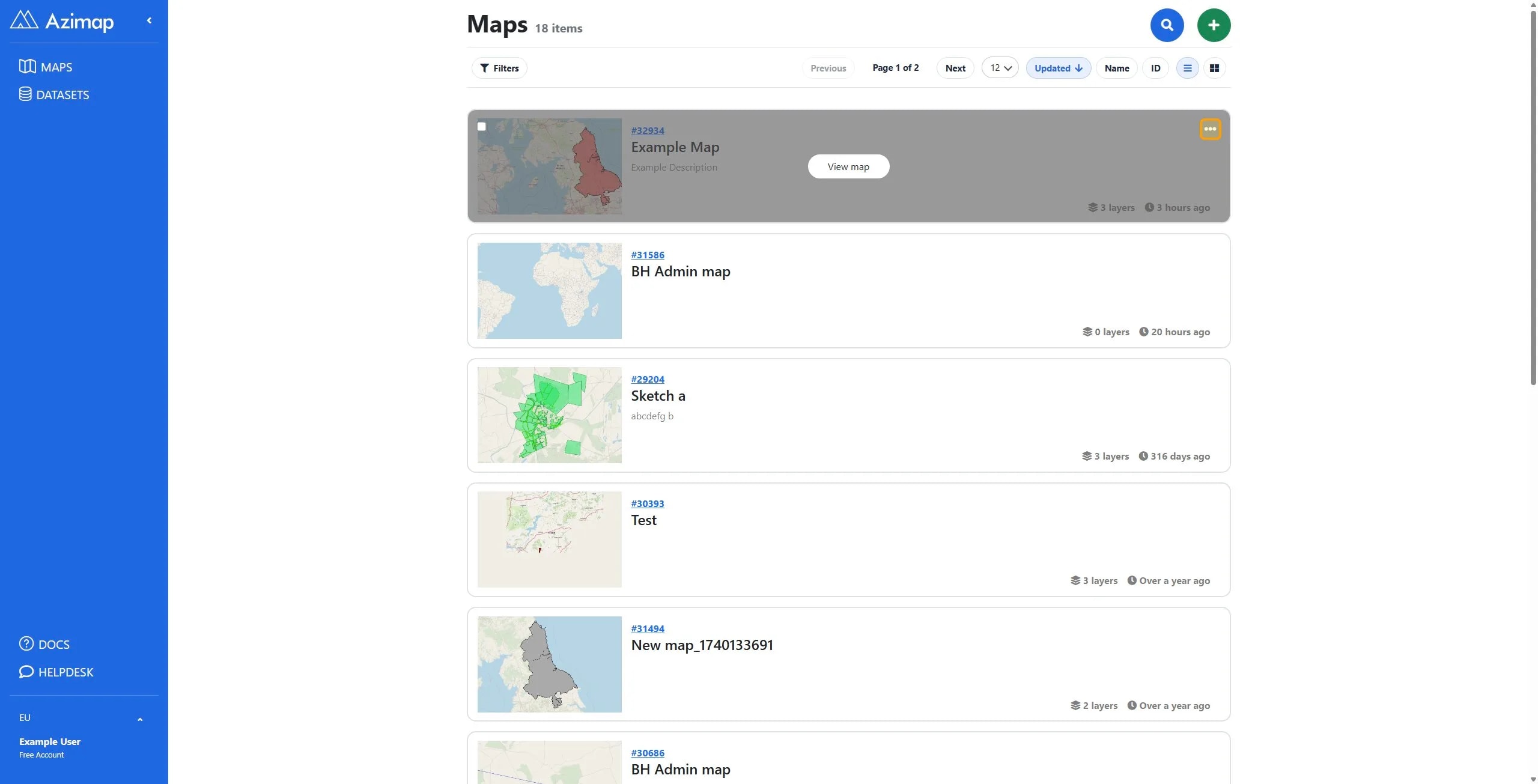The width and height of the screenshot is (1538, 784).
Task: Click the '0 layers' layers icon
Action: point(1087,332)
